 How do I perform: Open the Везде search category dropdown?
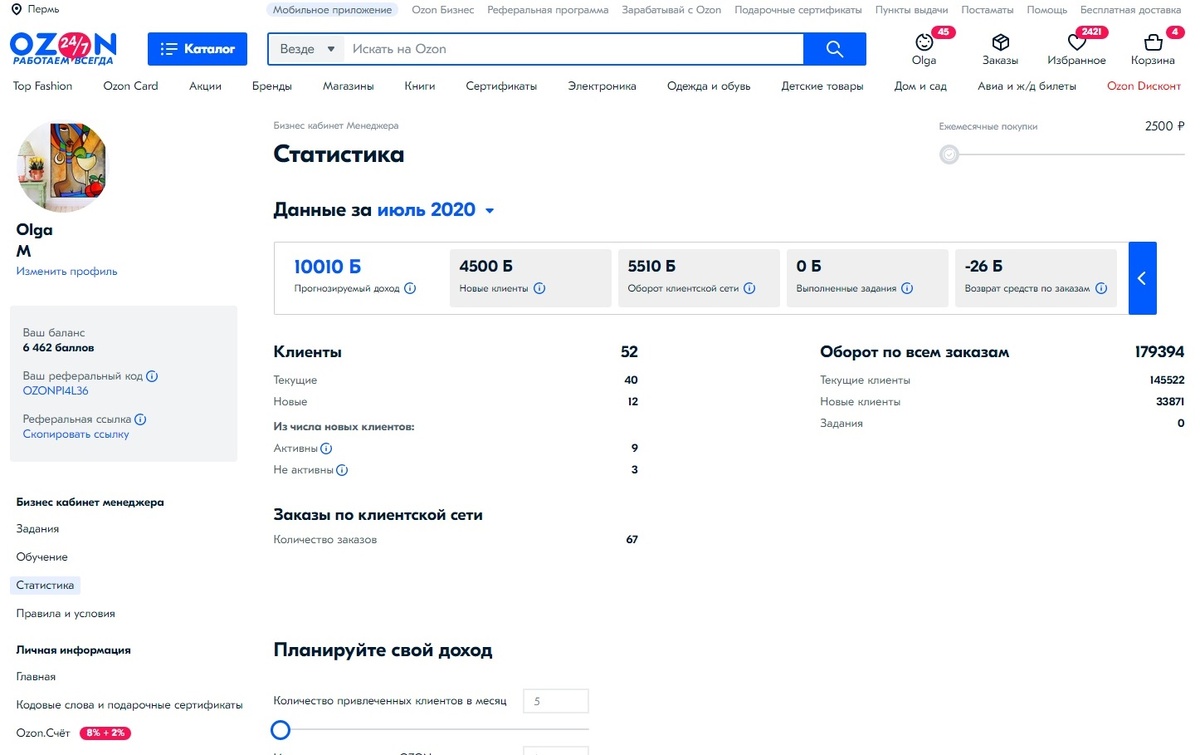pos(306,49)
